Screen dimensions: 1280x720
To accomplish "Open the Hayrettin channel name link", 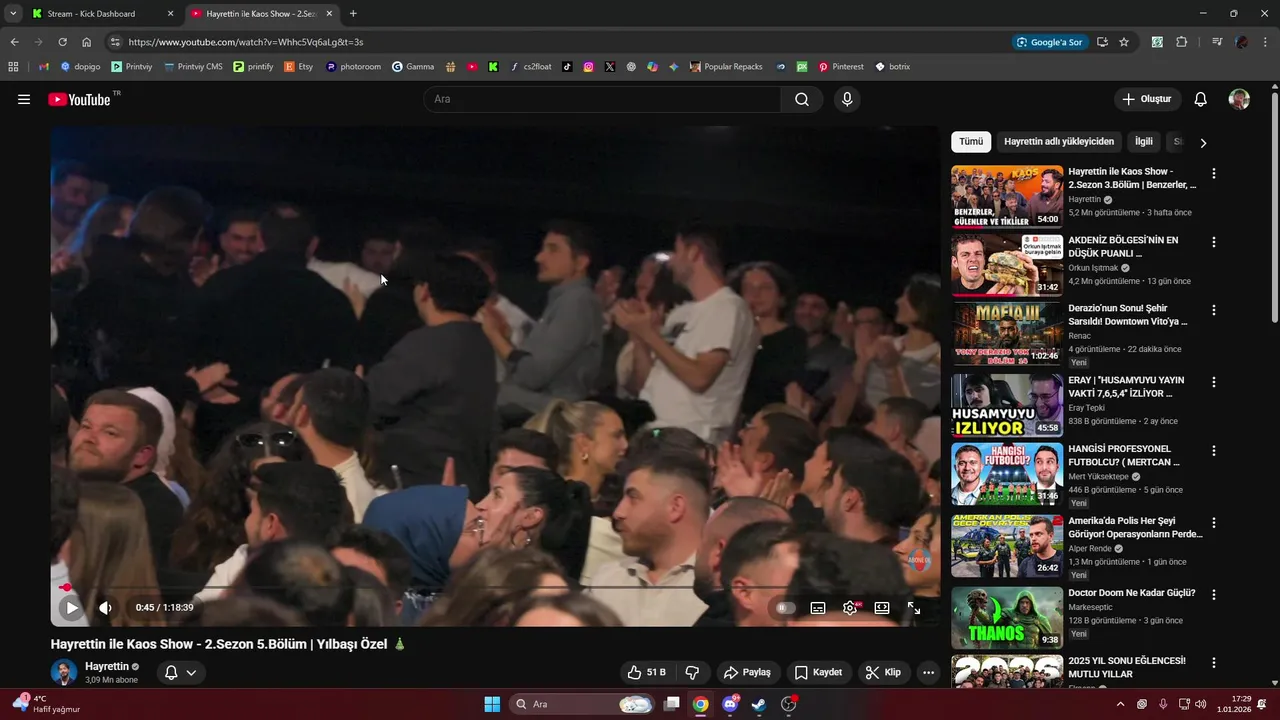I will (x=107, y=666).
